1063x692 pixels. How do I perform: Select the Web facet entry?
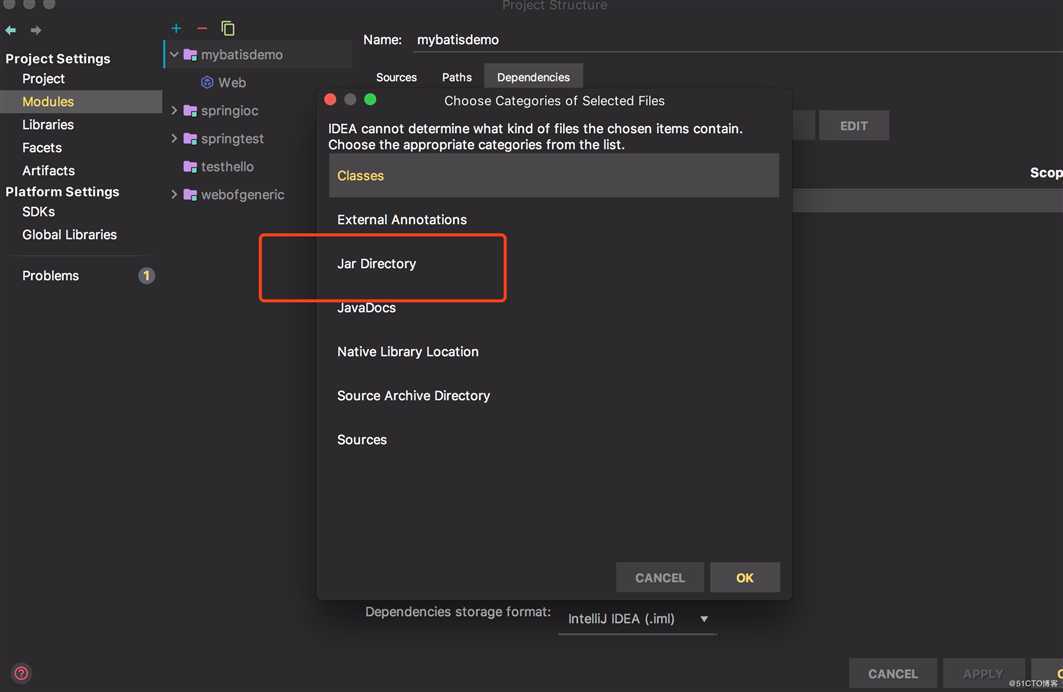click(x=232, y=82)
